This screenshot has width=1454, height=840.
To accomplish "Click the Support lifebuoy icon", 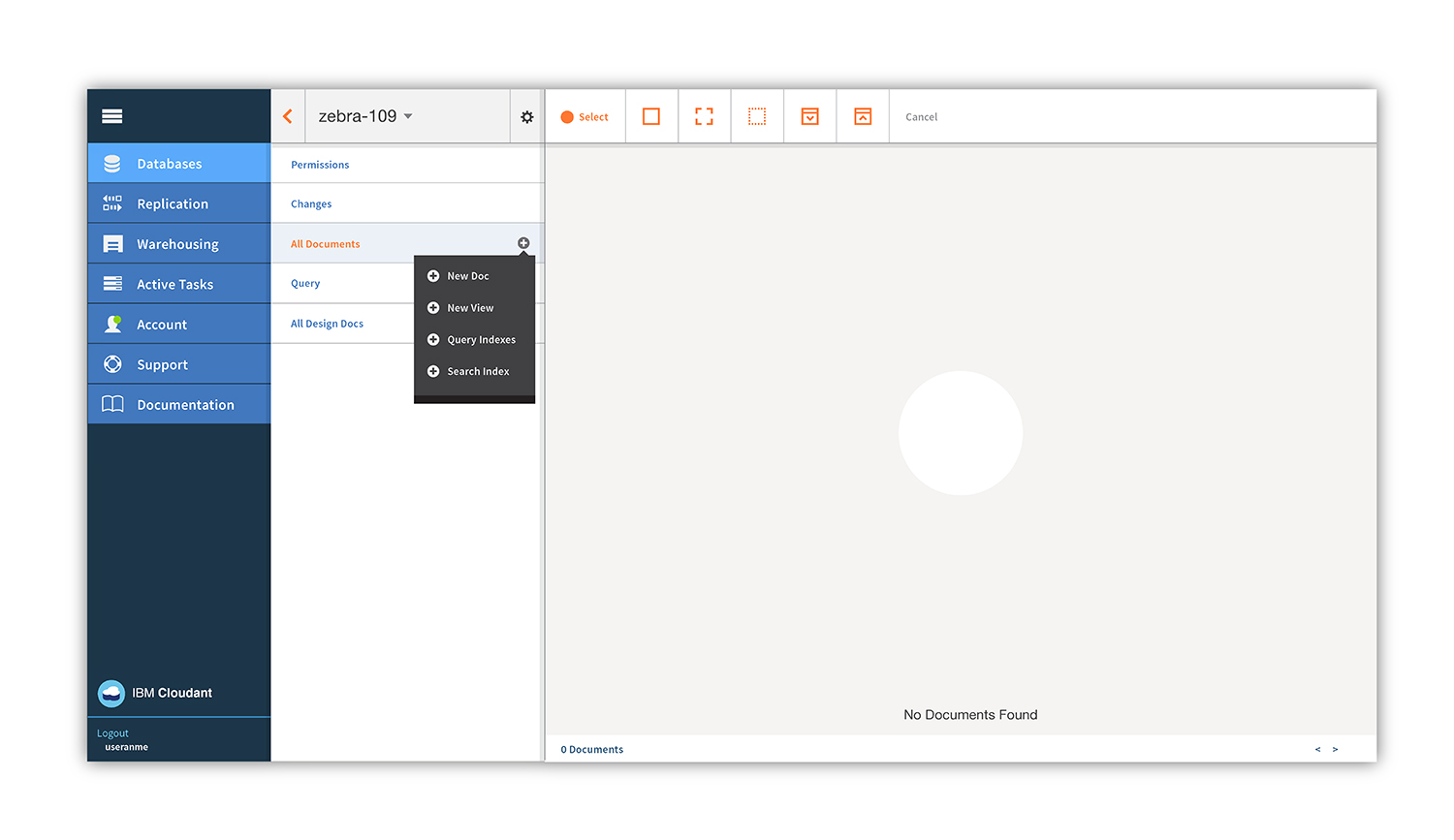I will pyautogui.click(x=112, y=364).
